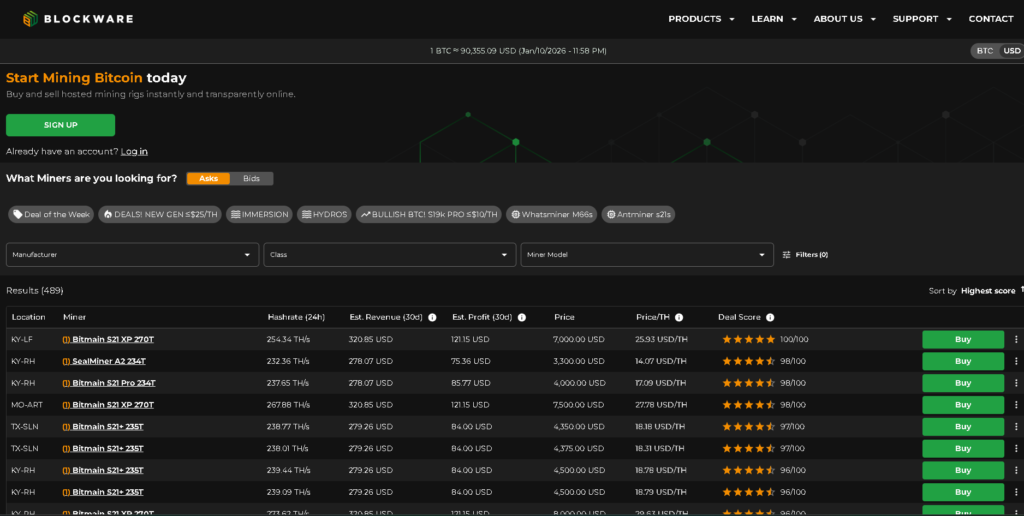Buy the S21+ 235T priced 4,375.00 USD

point(963,449)
